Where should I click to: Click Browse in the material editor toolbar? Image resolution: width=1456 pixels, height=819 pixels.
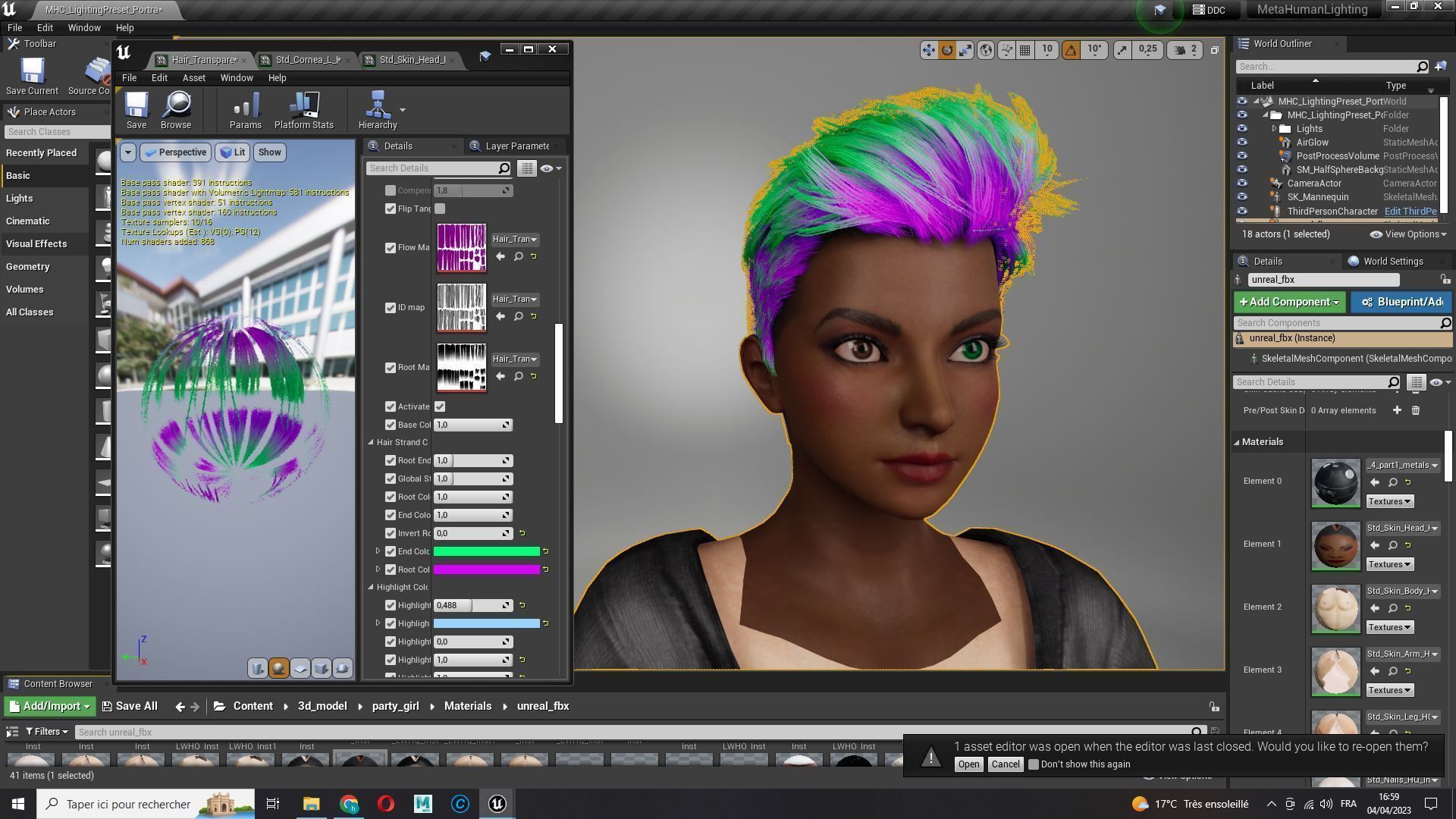[x=176, y=110]
